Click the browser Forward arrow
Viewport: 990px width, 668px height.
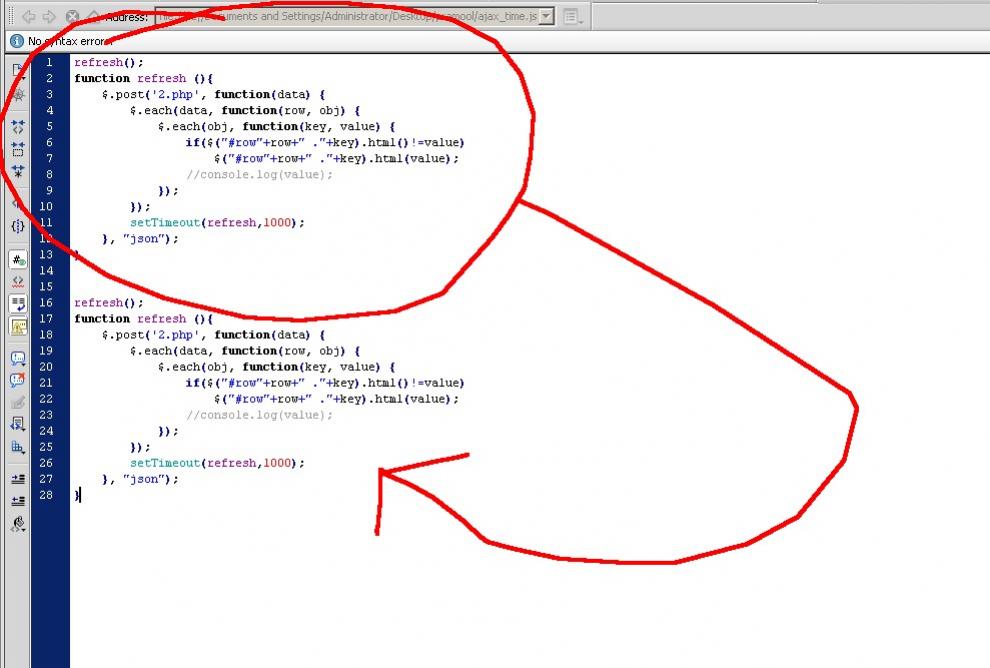pos(49,16)
